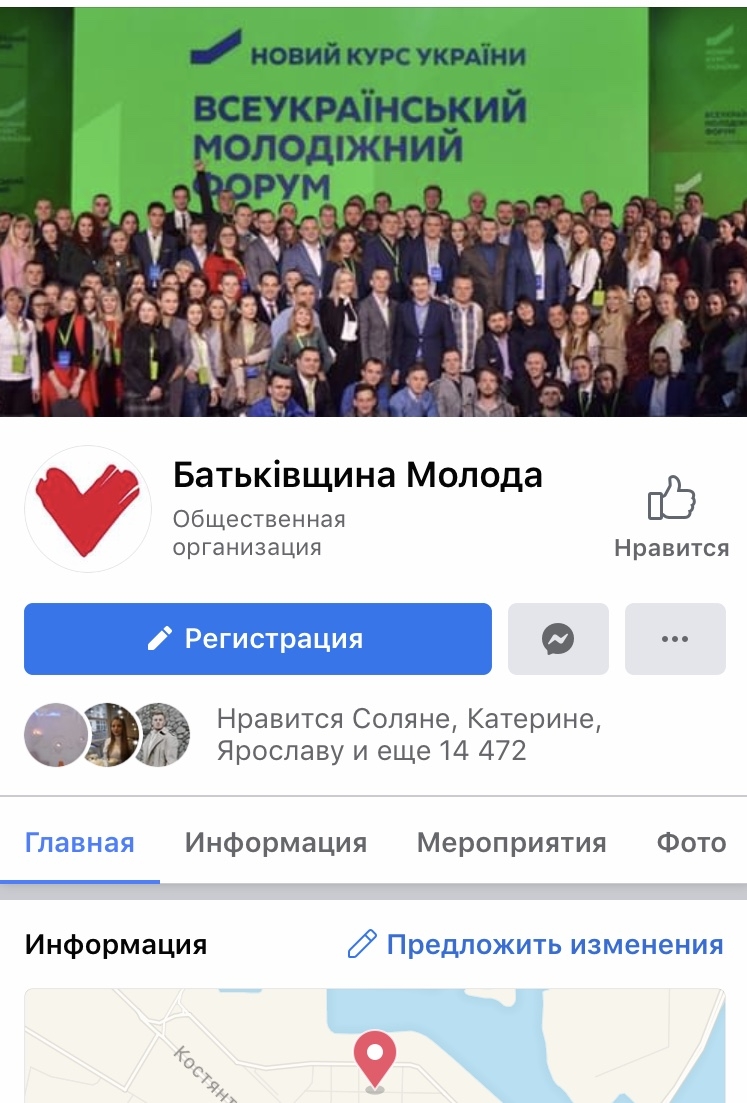Open the Информация tab
Image resolution: width=747 pixels, height=1103 pixels.
[276, 842]
